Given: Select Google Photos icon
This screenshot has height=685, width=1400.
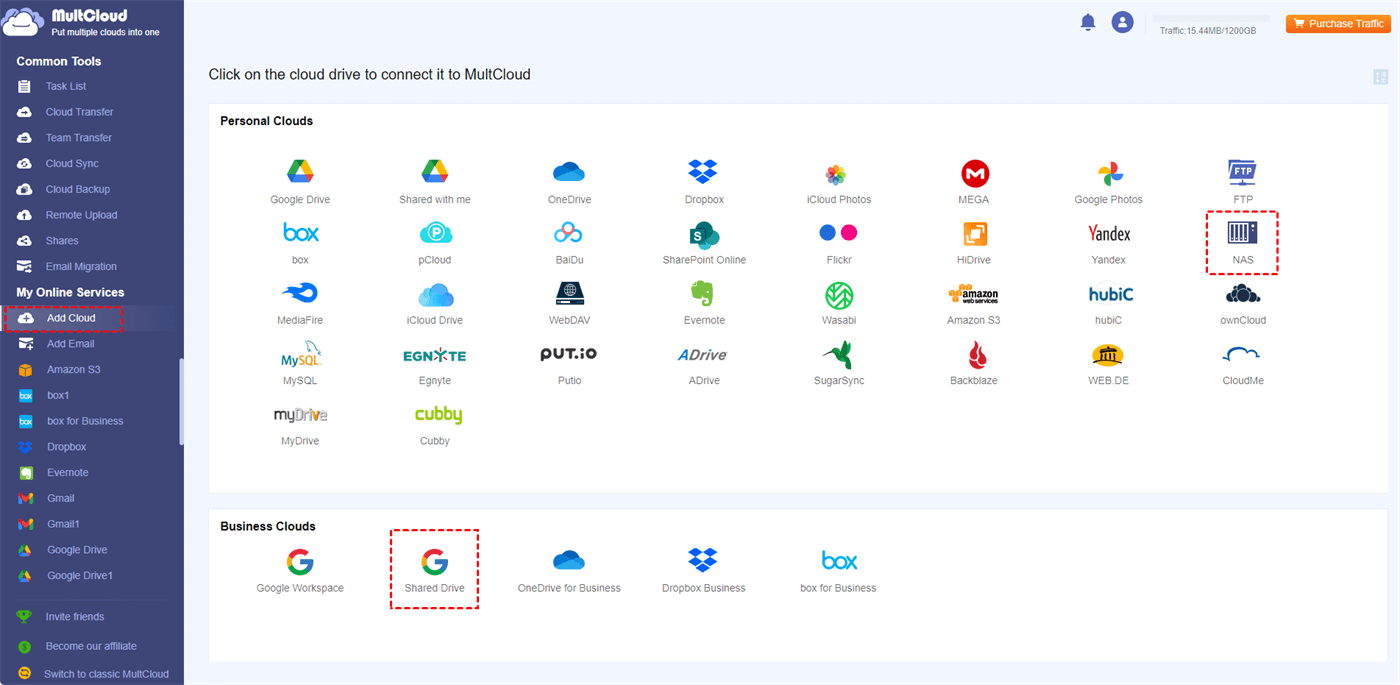Looking at the screenshot, I should (1110, 173).
